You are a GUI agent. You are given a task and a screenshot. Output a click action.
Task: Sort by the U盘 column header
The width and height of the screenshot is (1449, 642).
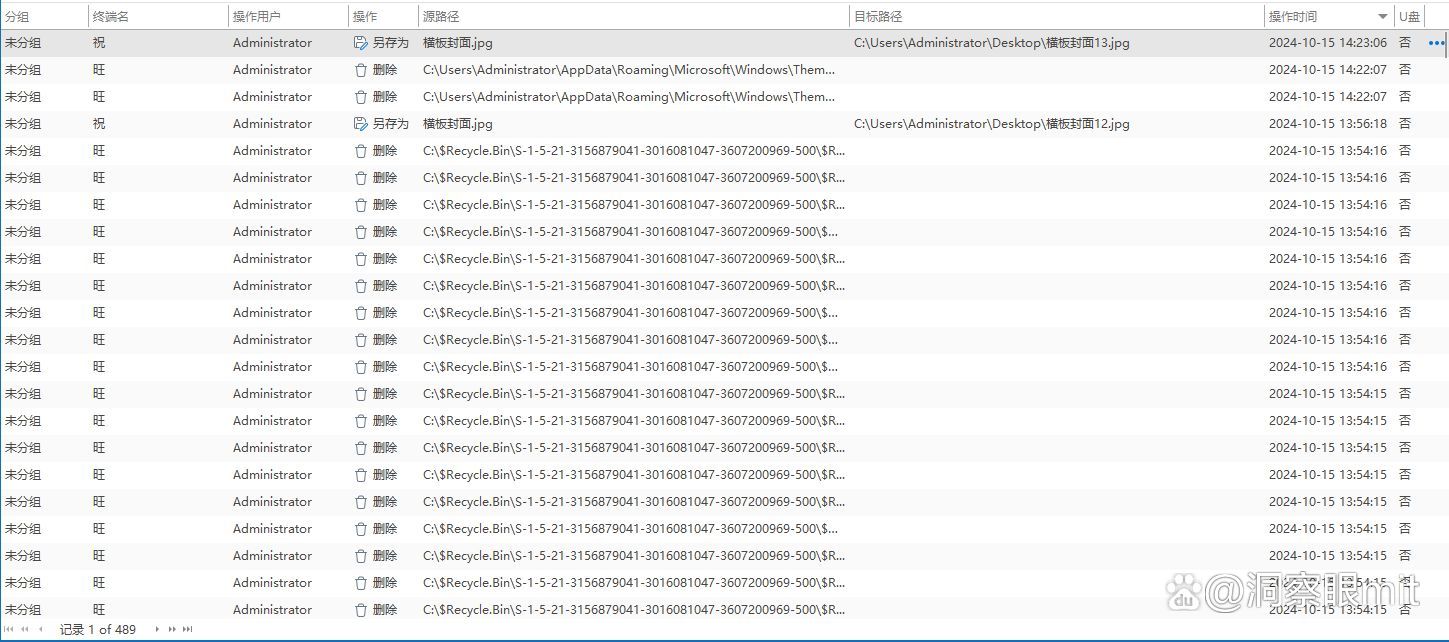1409,17
